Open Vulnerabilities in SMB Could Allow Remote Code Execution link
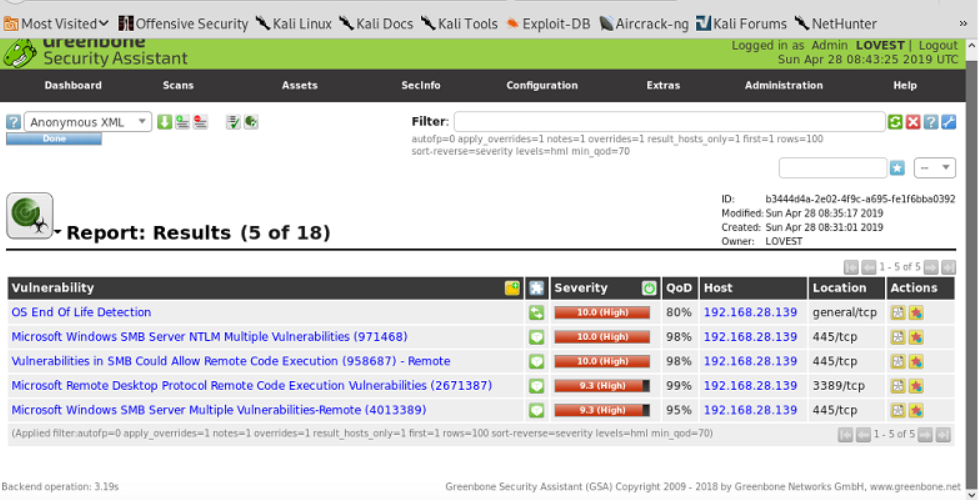Image resolution: width=979 pixels, height=500 pixels. 231,361
